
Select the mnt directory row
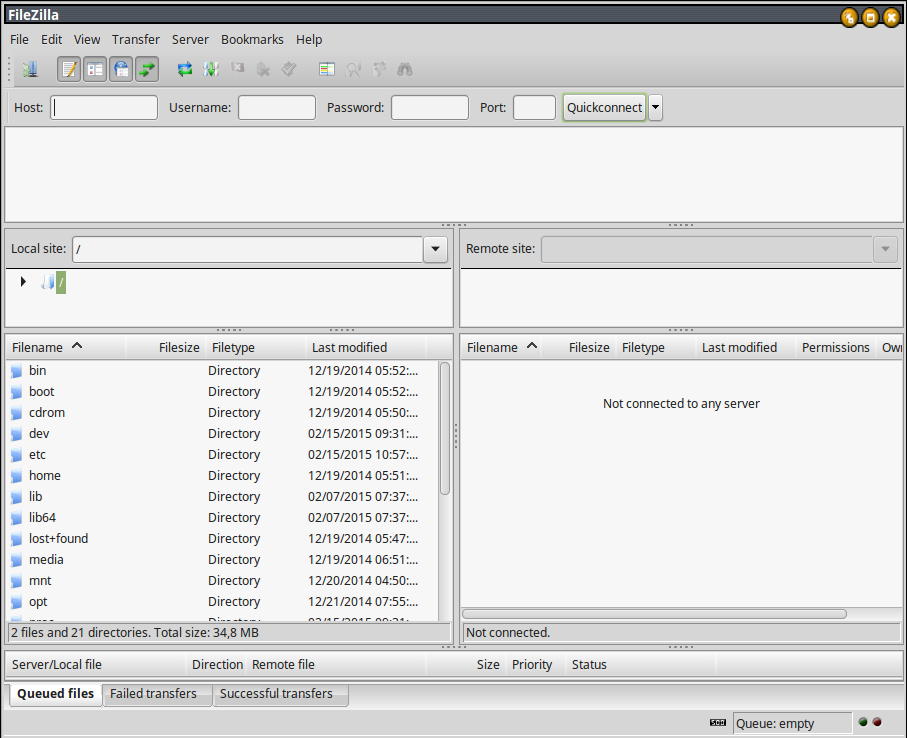(x=223, y=581)
